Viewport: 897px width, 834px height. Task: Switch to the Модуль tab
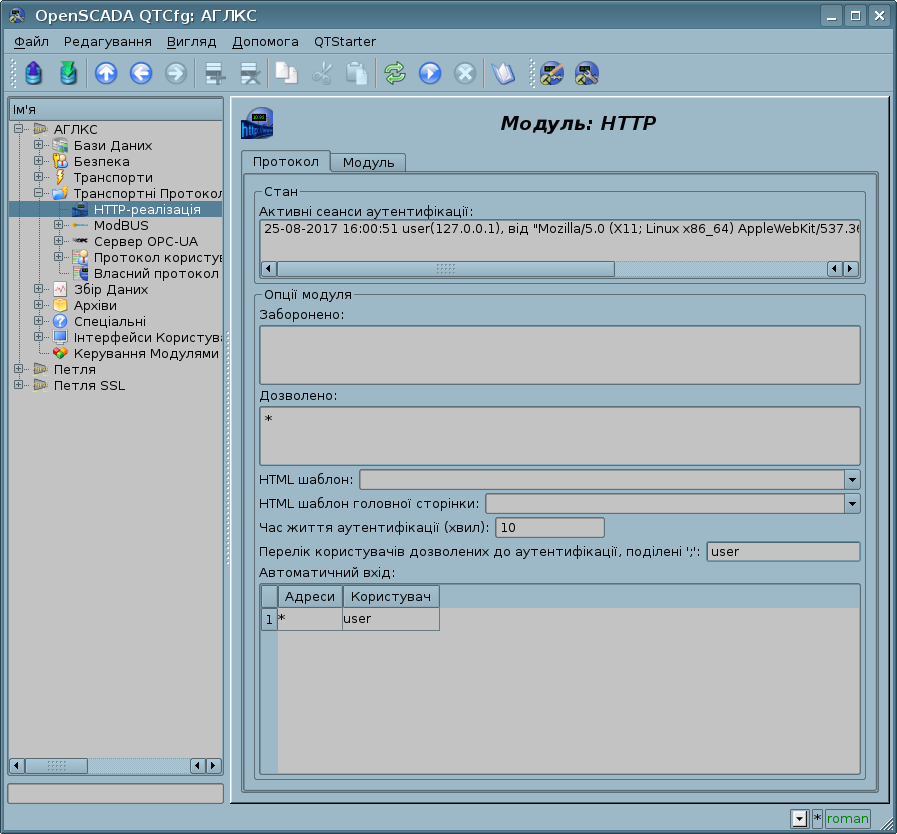coord(368,163)
